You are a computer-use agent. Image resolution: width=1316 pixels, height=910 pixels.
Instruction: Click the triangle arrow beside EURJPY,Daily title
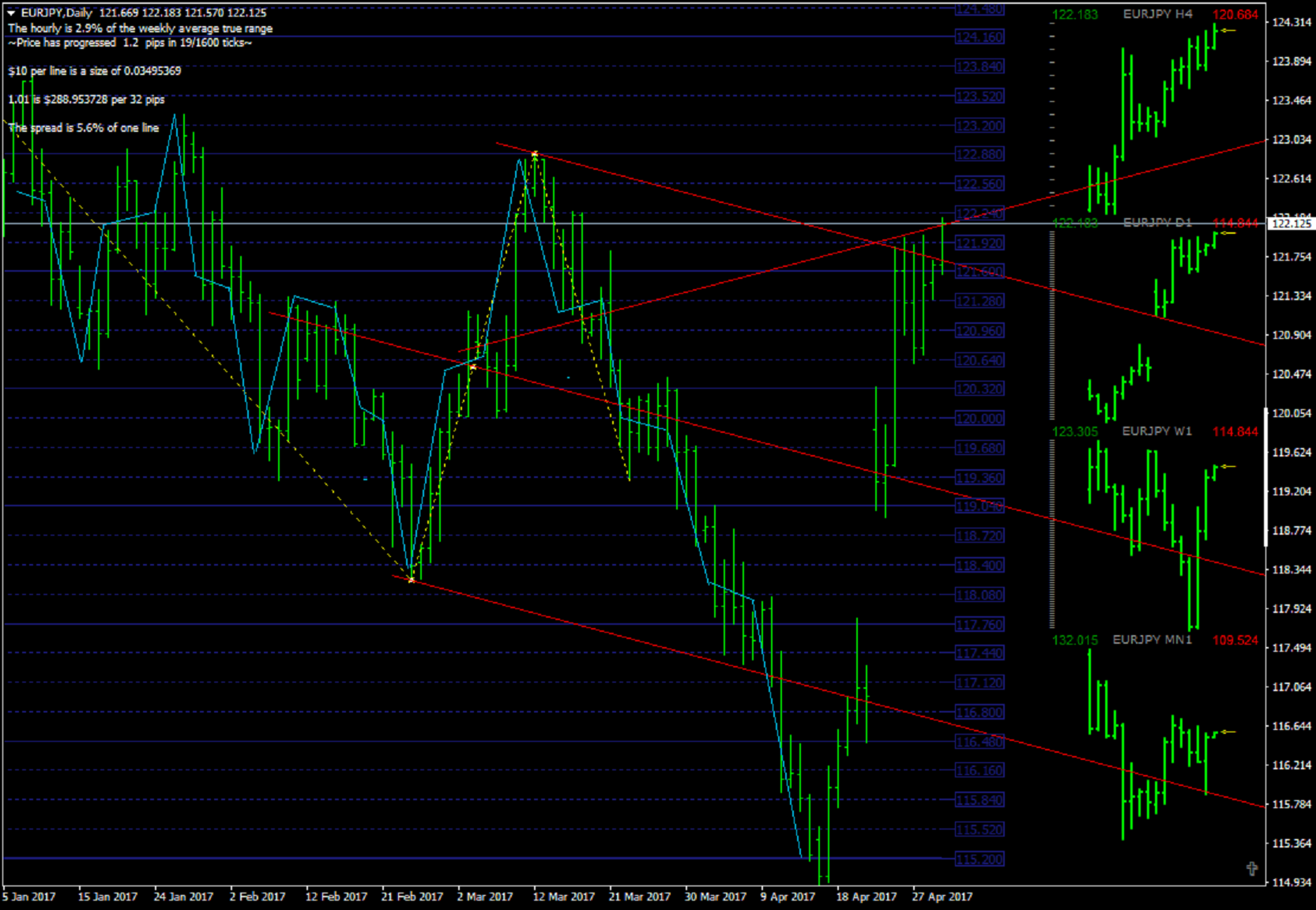coord(11,13)
